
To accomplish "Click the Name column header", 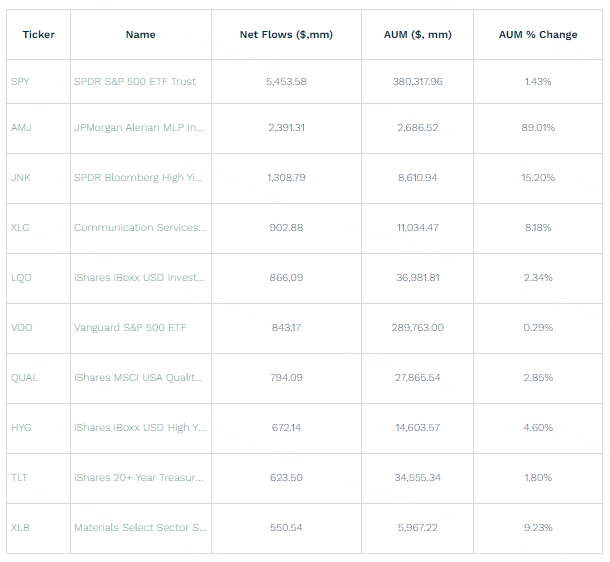I will tap(140, 35).
